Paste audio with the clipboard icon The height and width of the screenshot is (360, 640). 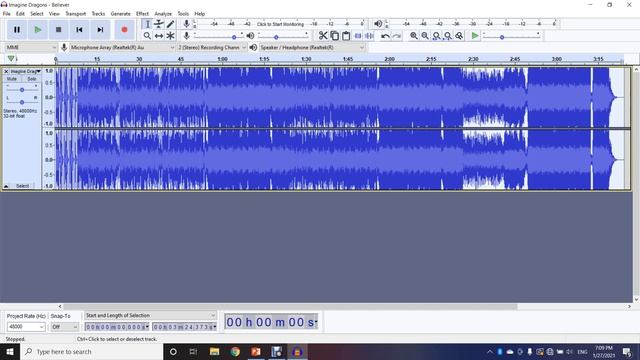pyautogui.click(x=346, y=36)
